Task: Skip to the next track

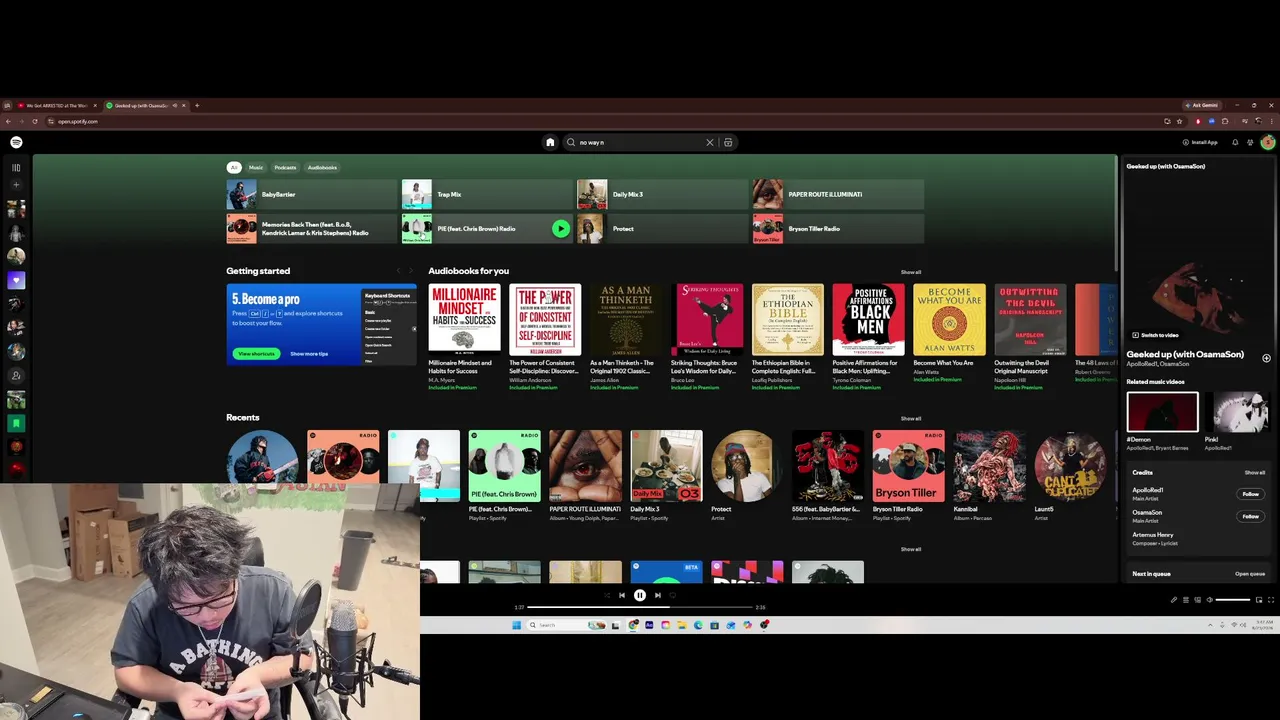Action: 657,595
